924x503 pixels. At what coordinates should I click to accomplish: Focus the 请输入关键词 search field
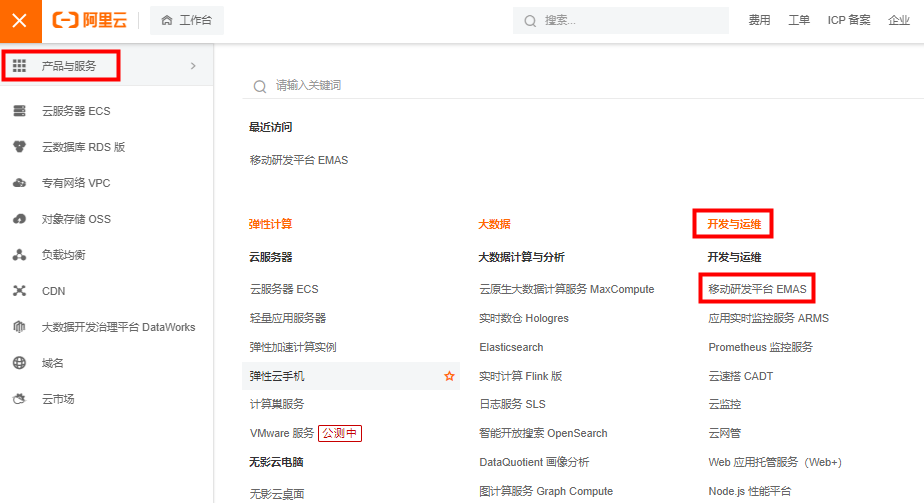click(x=583, y=86)
